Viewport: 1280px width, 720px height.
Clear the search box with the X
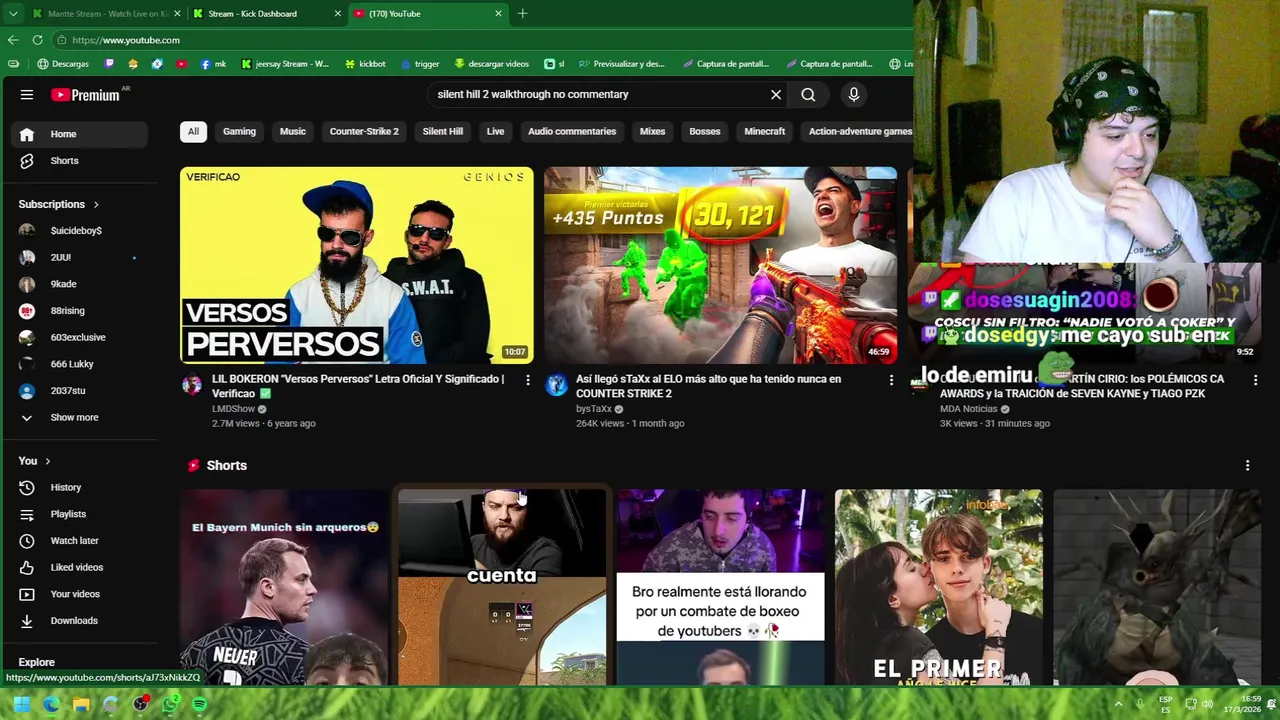click(775, 94)
